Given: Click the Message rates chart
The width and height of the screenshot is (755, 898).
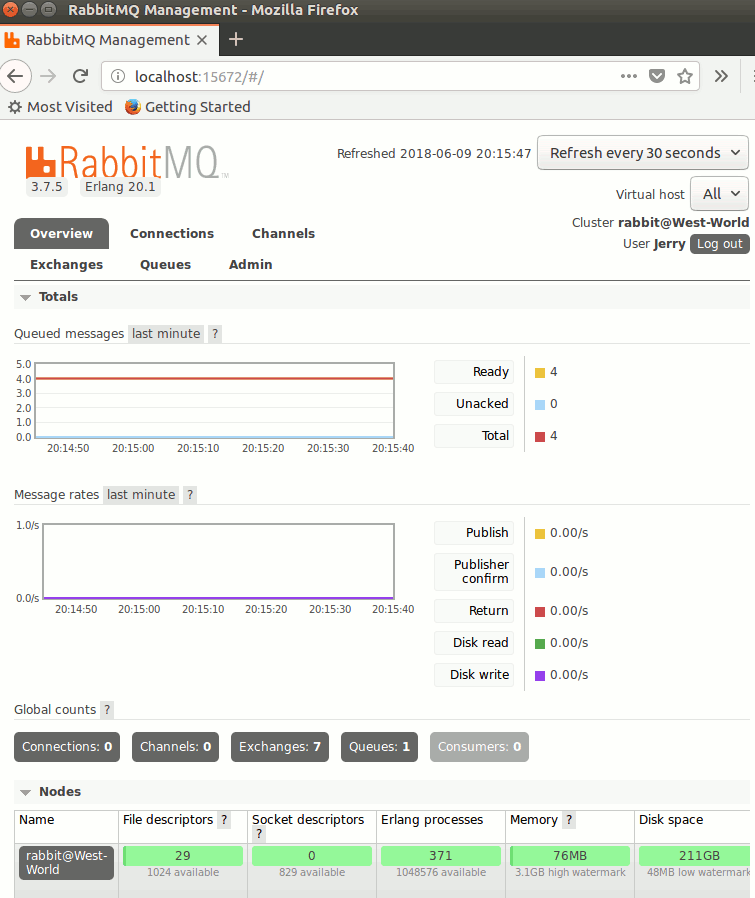Looking at the screenshot, I should pyautogui.click(x=218, y=561).
